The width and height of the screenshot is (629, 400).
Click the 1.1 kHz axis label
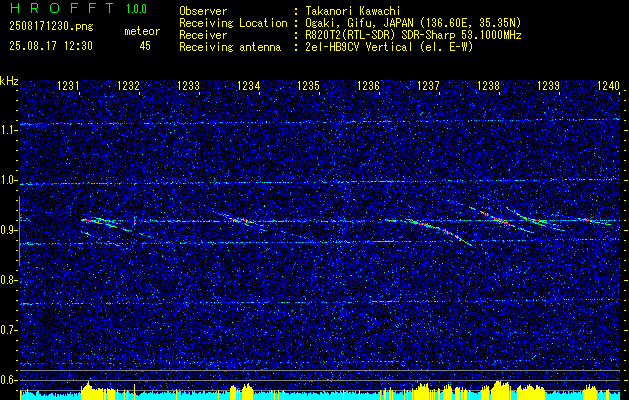(x=7, y=130)
